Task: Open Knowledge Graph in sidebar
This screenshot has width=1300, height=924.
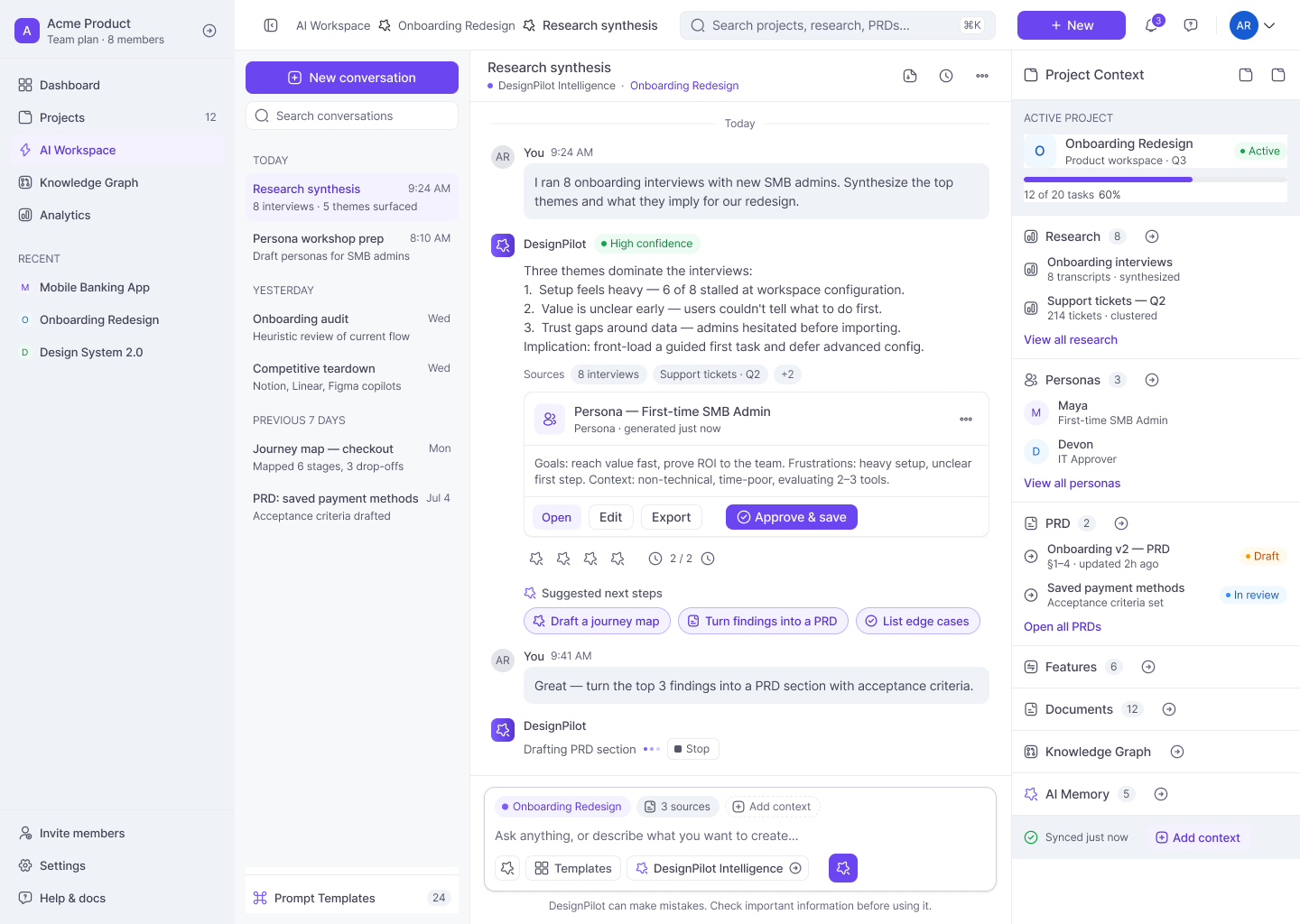Action: [x=117, y=182]
